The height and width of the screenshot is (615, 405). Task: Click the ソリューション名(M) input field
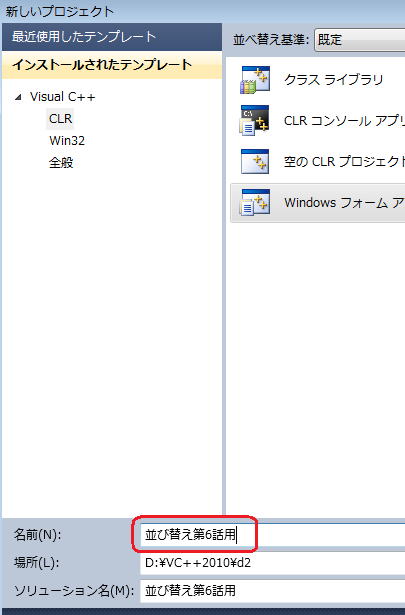coord(272,590)
